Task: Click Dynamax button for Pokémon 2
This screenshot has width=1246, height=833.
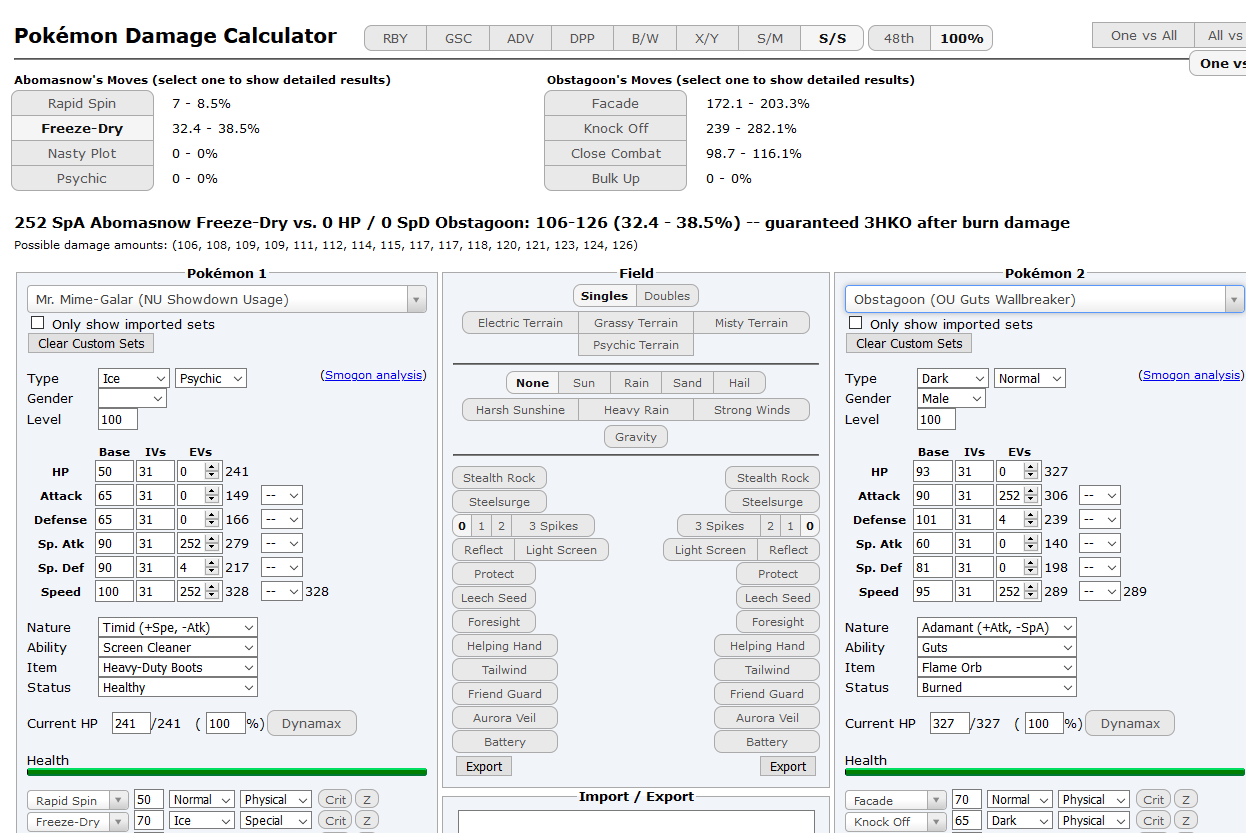Action: click(1130, 724)
